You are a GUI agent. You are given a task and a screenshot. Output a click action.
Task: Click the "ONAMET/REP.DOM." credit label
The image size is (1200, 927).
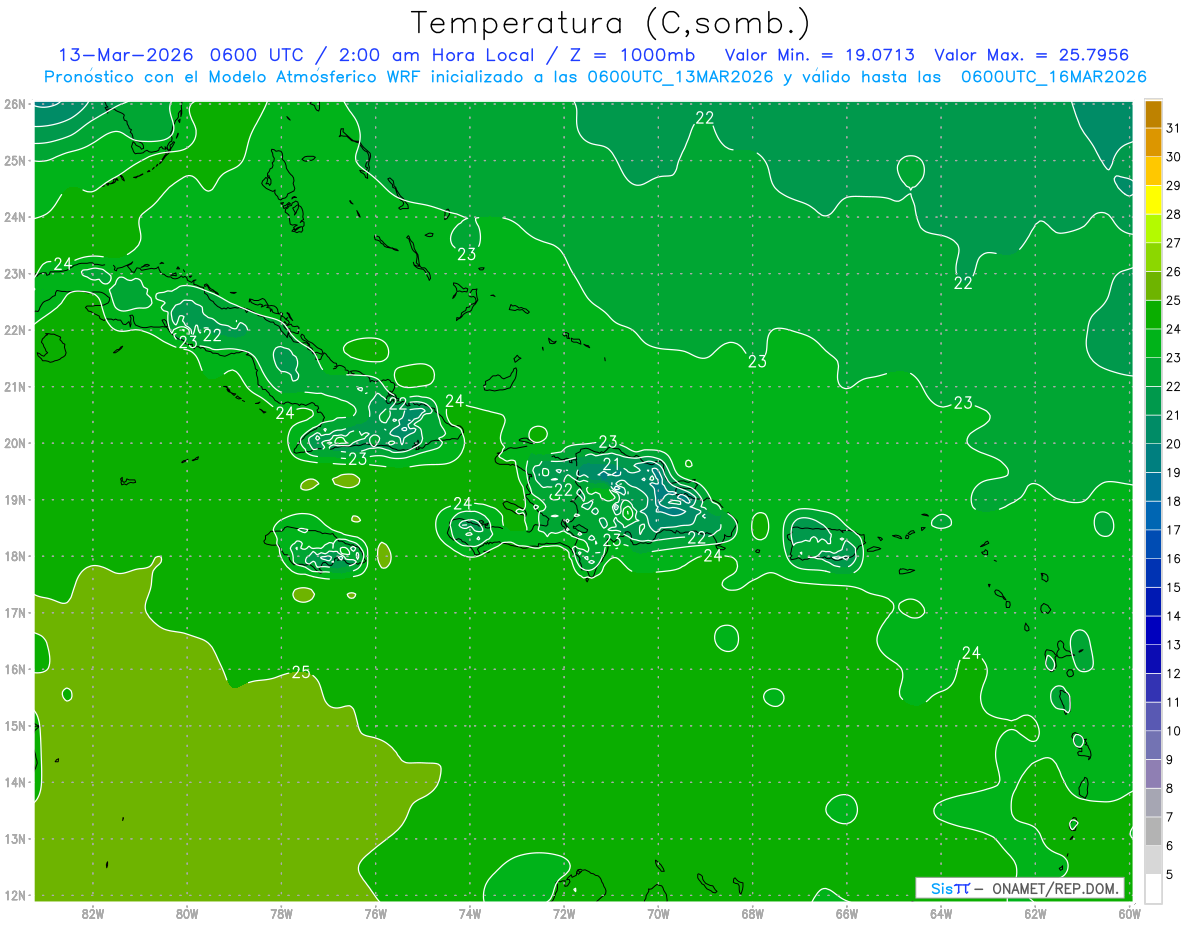coord(1055,888)
